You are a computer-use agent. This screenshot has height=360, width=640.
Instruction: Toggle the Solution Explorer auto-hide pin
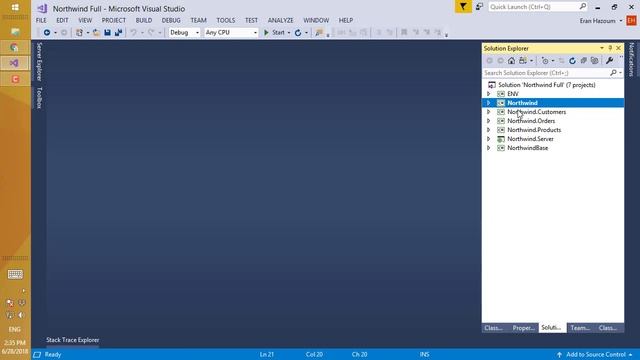610,48
